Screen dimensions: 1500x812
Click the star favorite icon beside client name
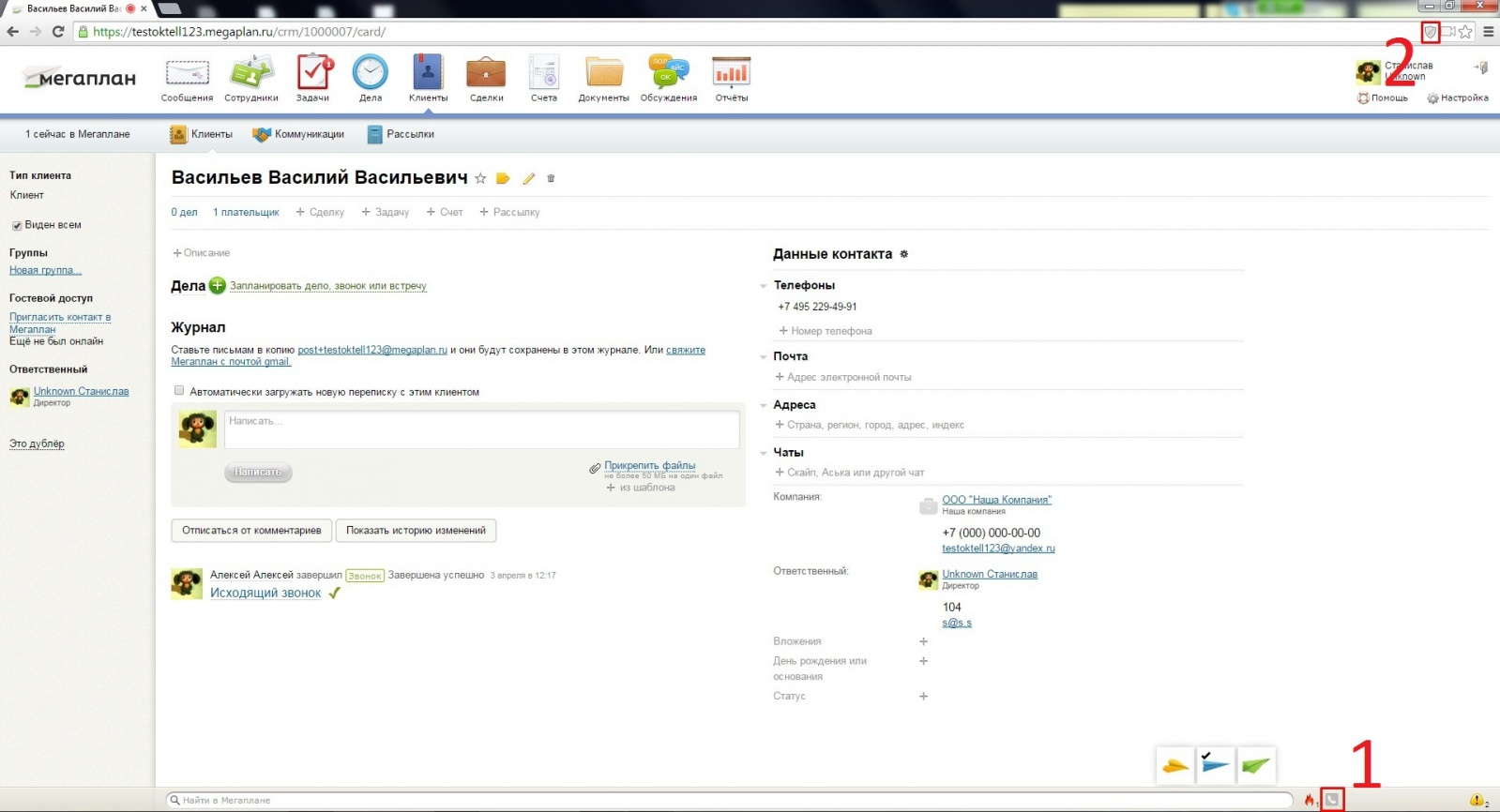(x=480, y=178)
